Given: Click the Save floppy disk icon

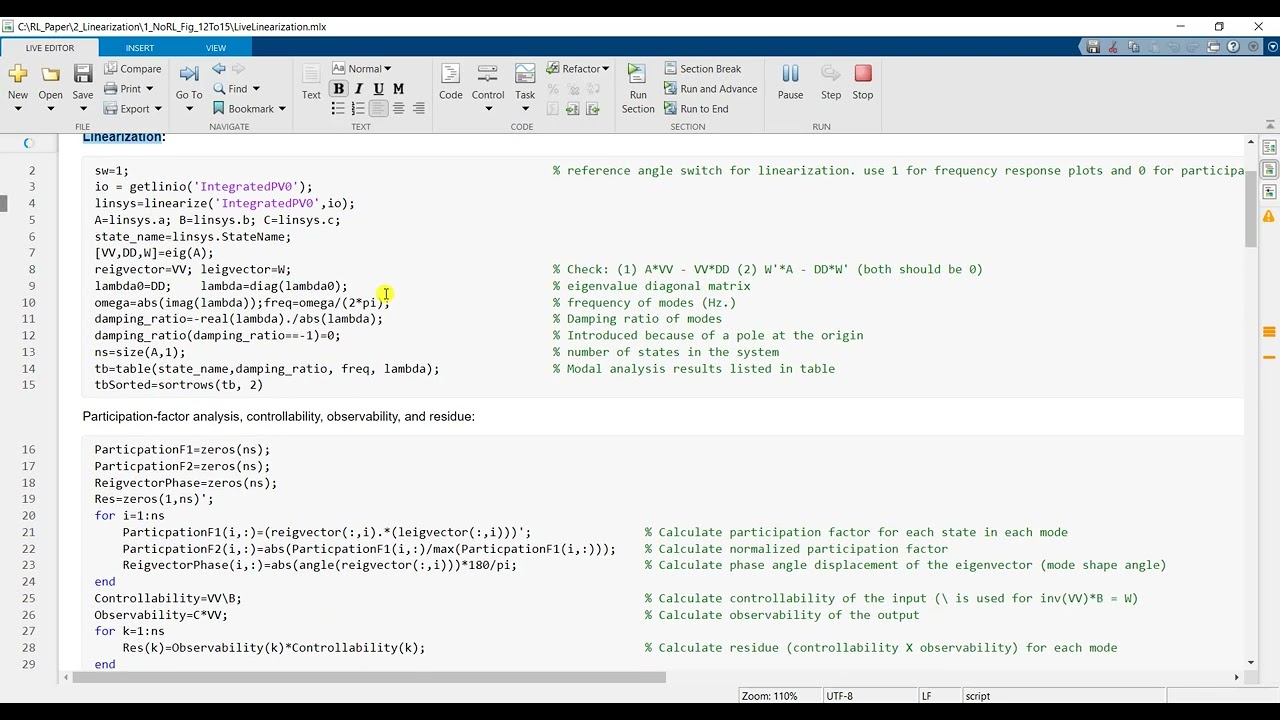Looking at the screenshot, I should pos(83,74).
